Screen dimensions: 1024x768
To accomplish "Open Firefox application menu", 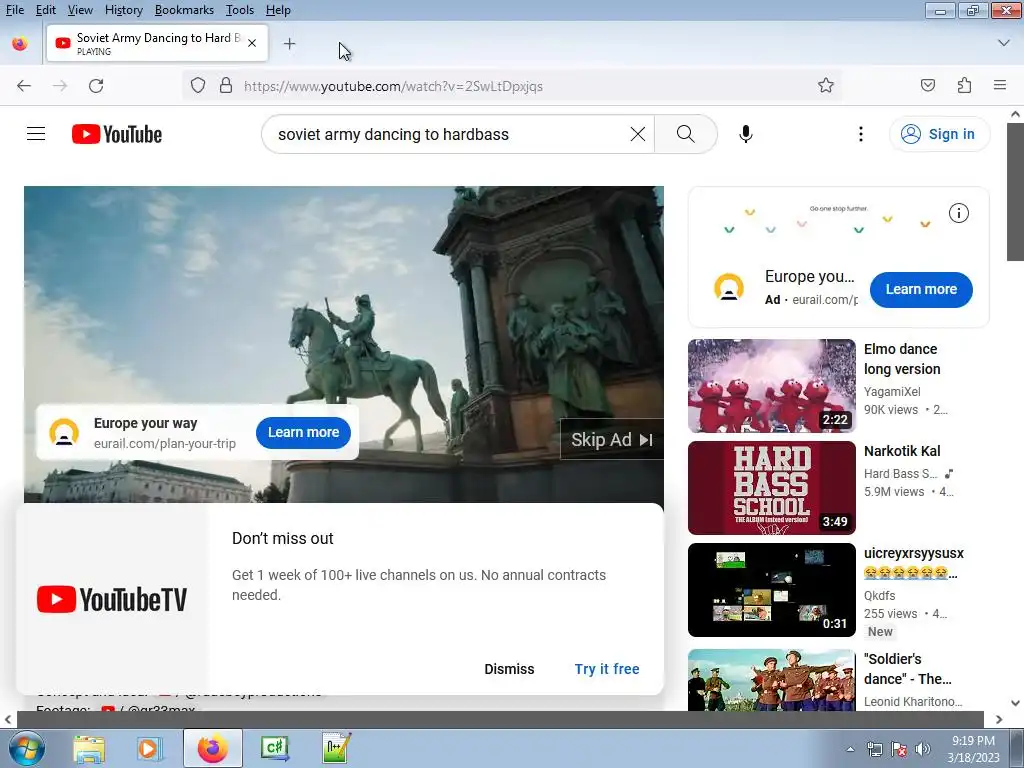I will point(999,86).
